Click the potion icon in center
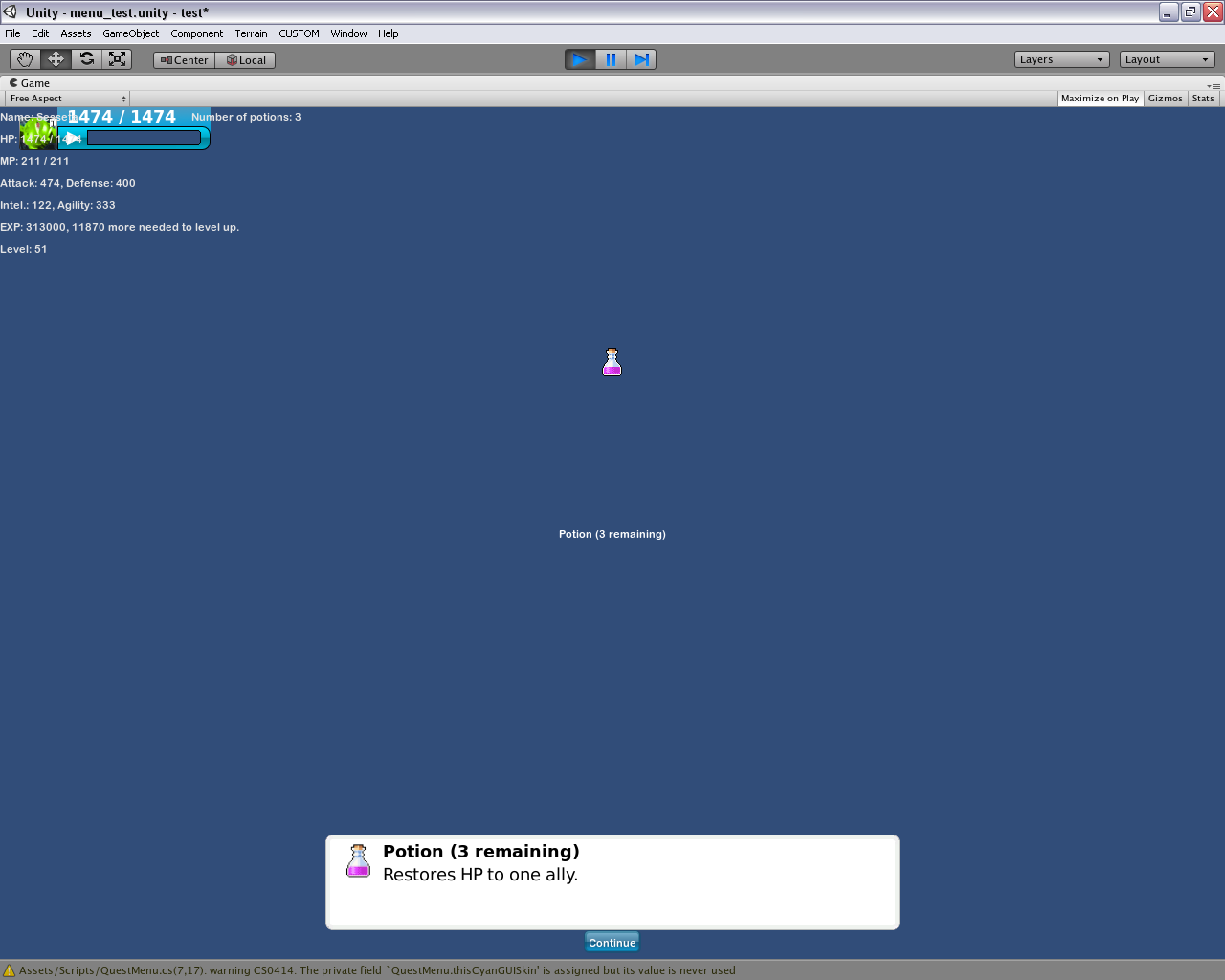The image size is (1225, 980). point(612,363)
